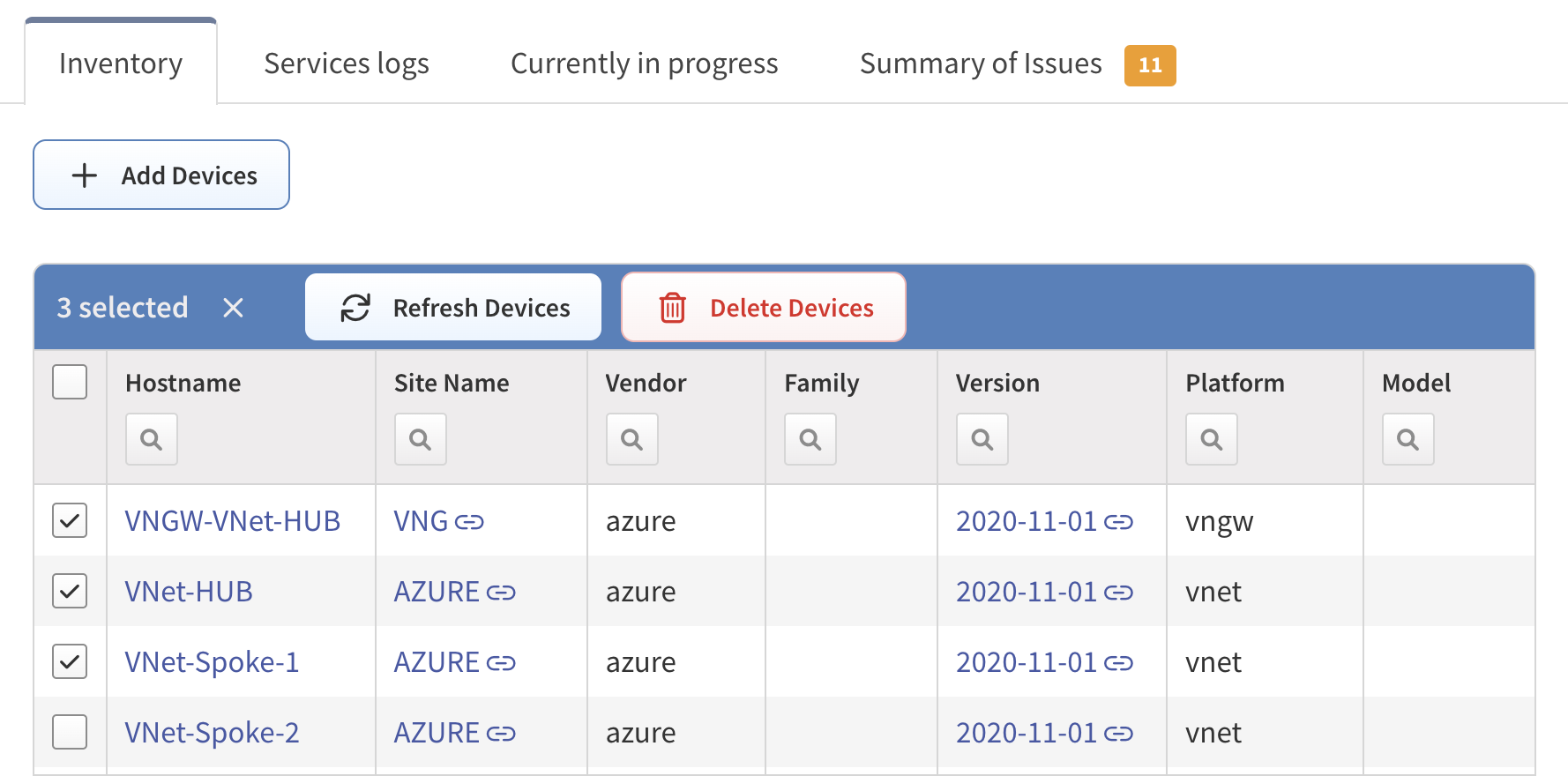This screenshot has width=1568, height=776.
Task: Open the Summary of Issues tab
Action: 981,63
